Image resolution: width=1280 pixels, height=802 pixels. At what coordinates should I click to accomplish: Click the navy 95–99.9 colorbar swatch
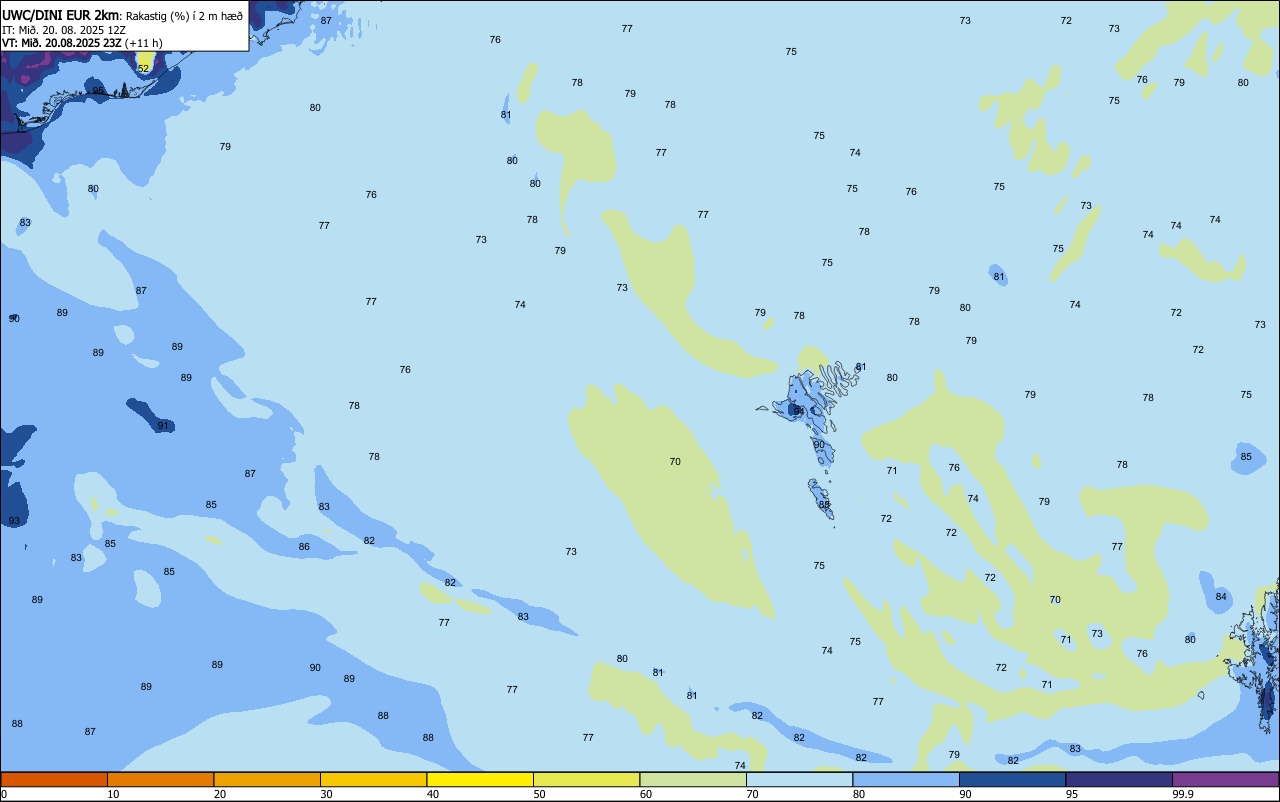tap(1119, 779)
